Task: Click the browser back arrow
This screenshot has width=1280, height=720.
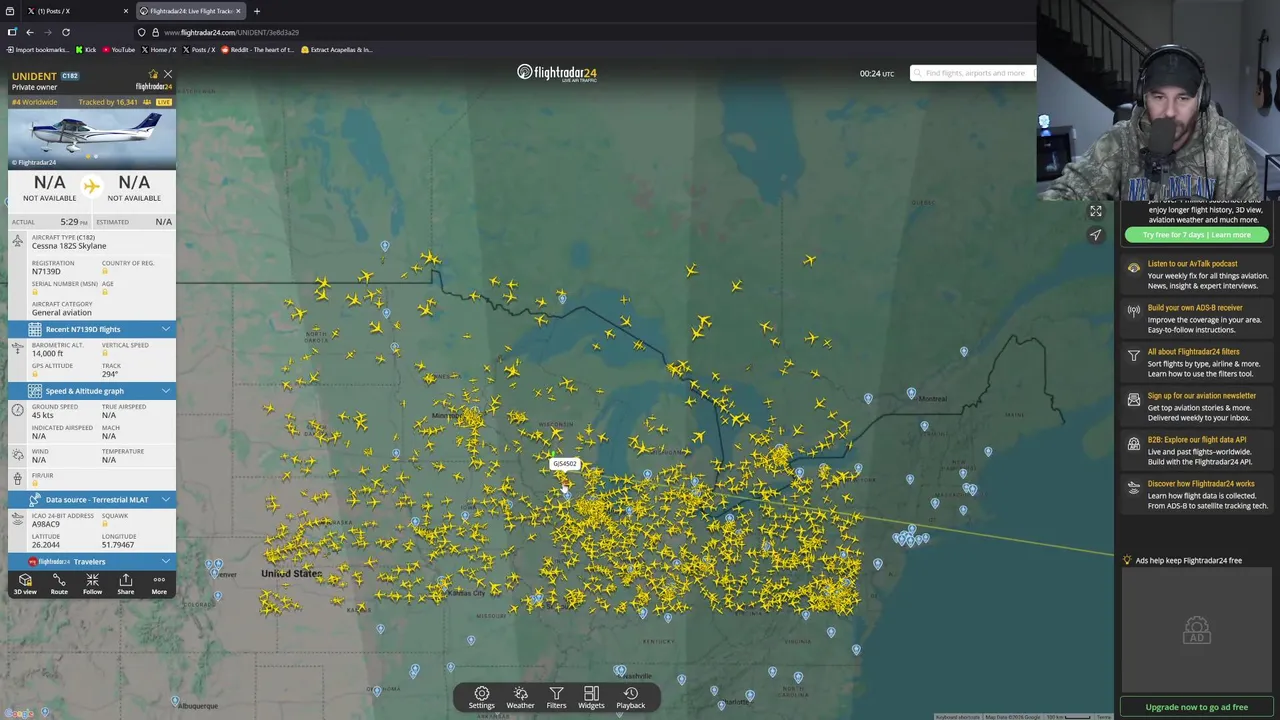Action: (x=30, y=32)
